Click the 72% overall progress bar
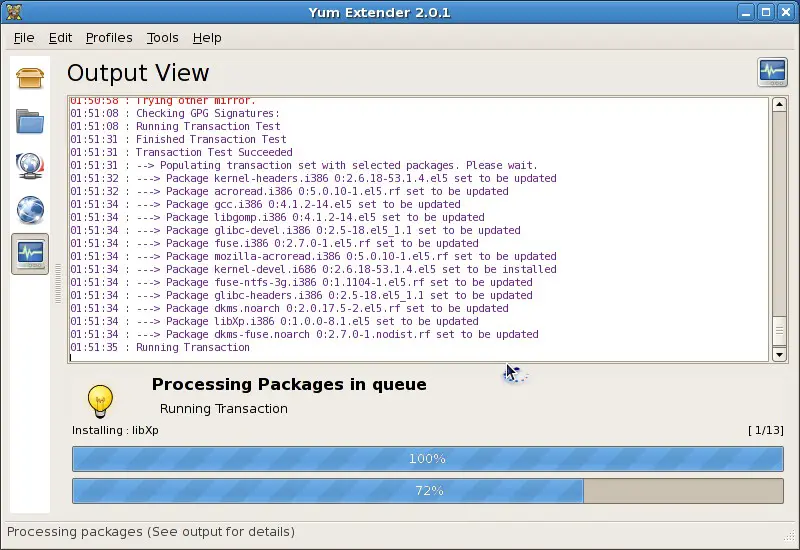The image size is (800, 550). 428,491
